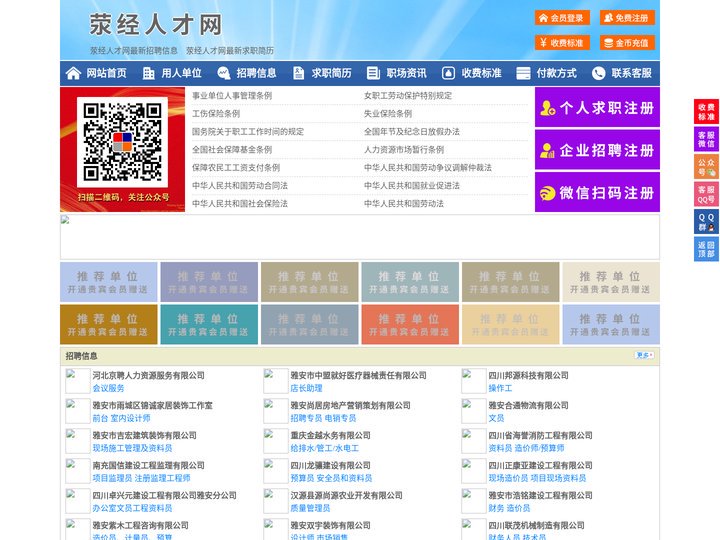Open 用人单位 menu item

coord(181,73)
